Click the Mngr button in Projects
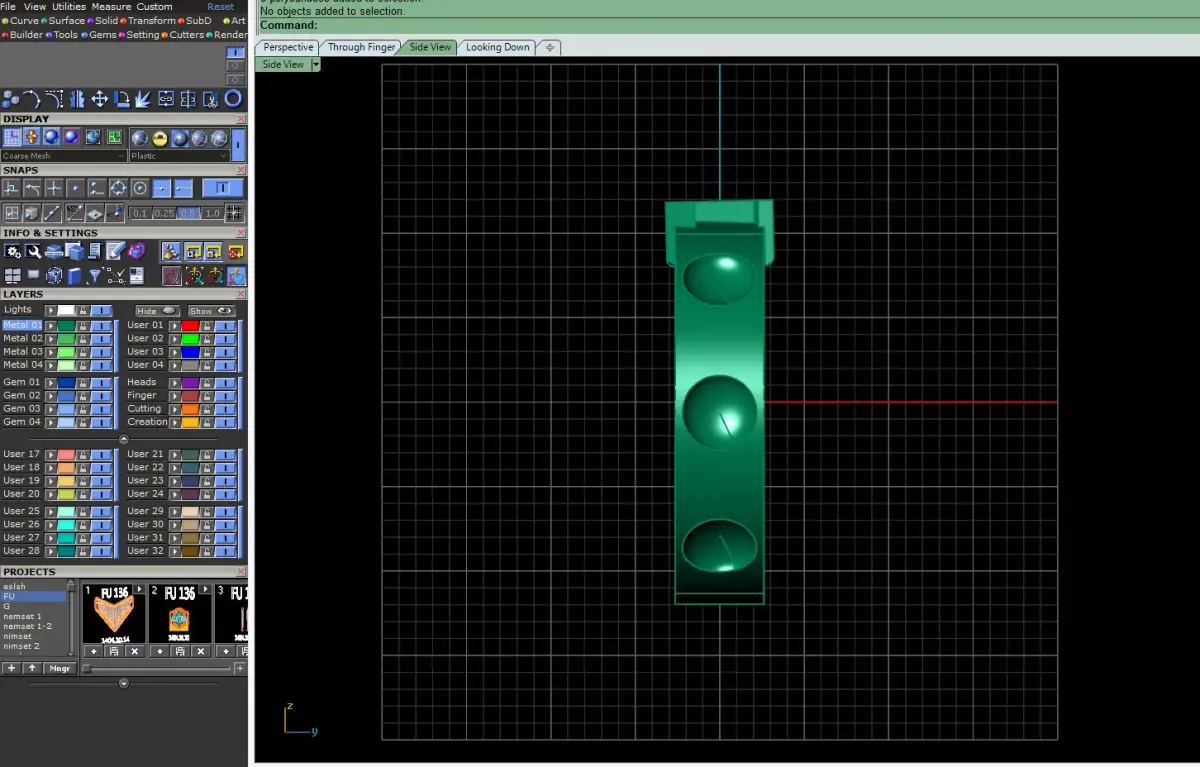 (60, 668)
